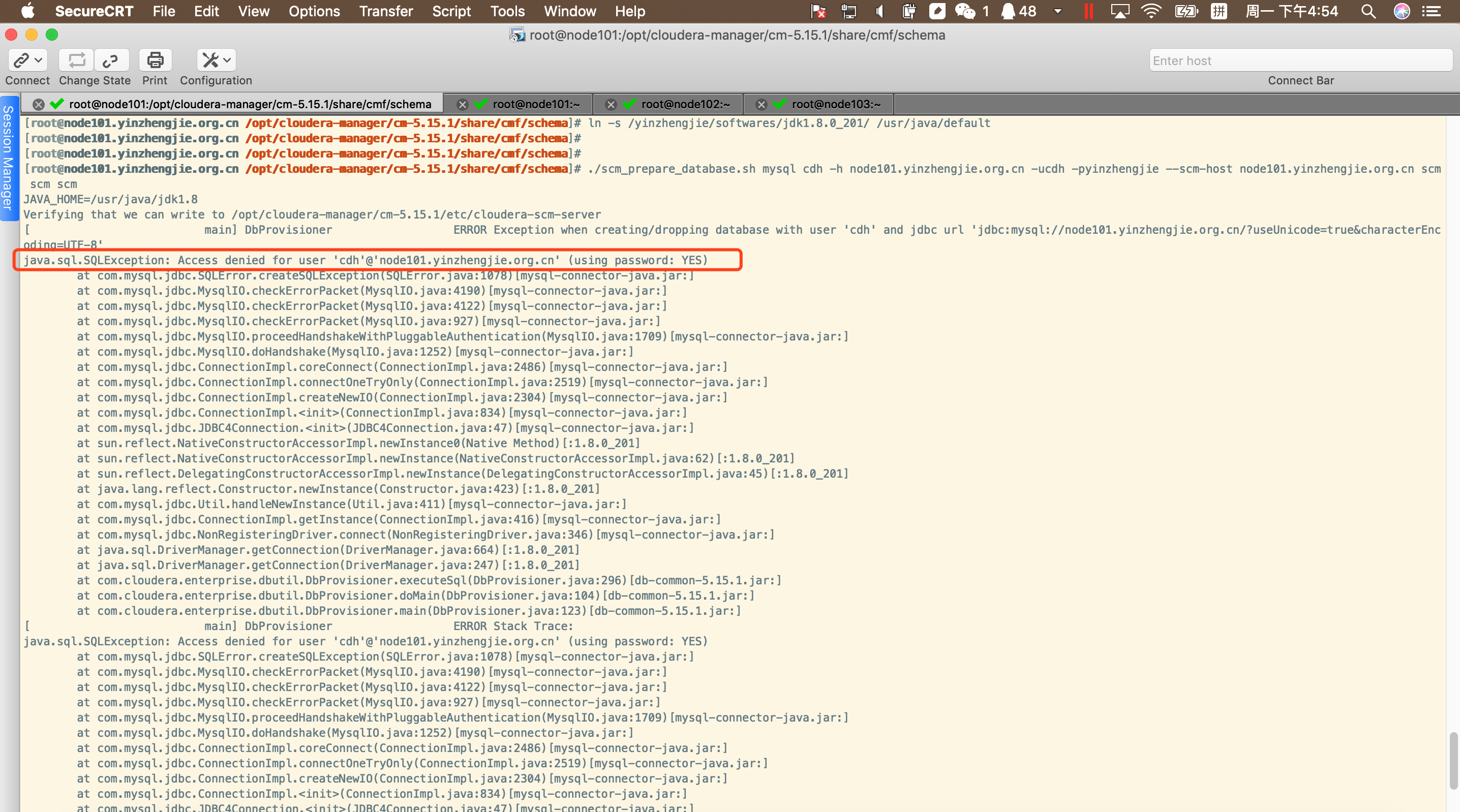Click the disconnect link Change State icon

coord(111,60)
